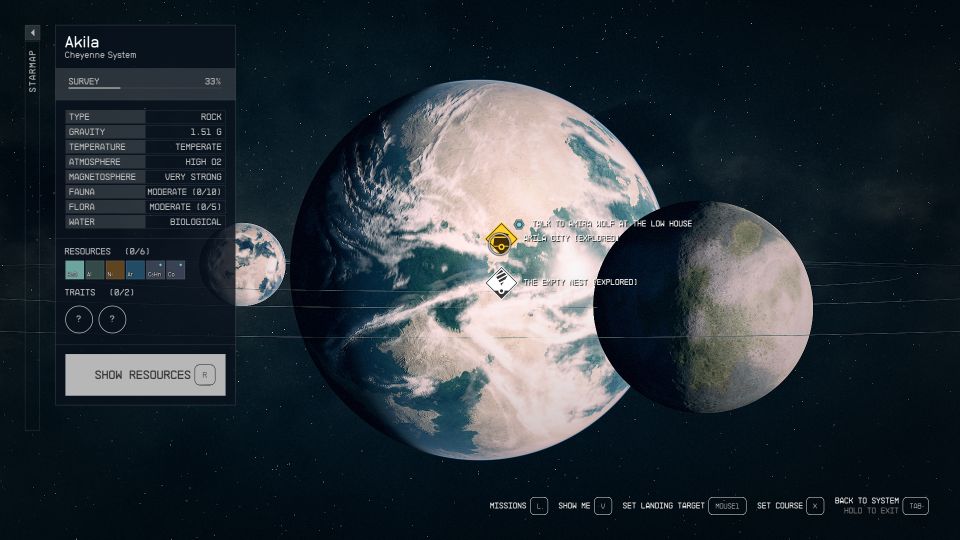Click the X key icon for Set Course
This screenshot has width=960, height=540.
click(x=815, y=506)
